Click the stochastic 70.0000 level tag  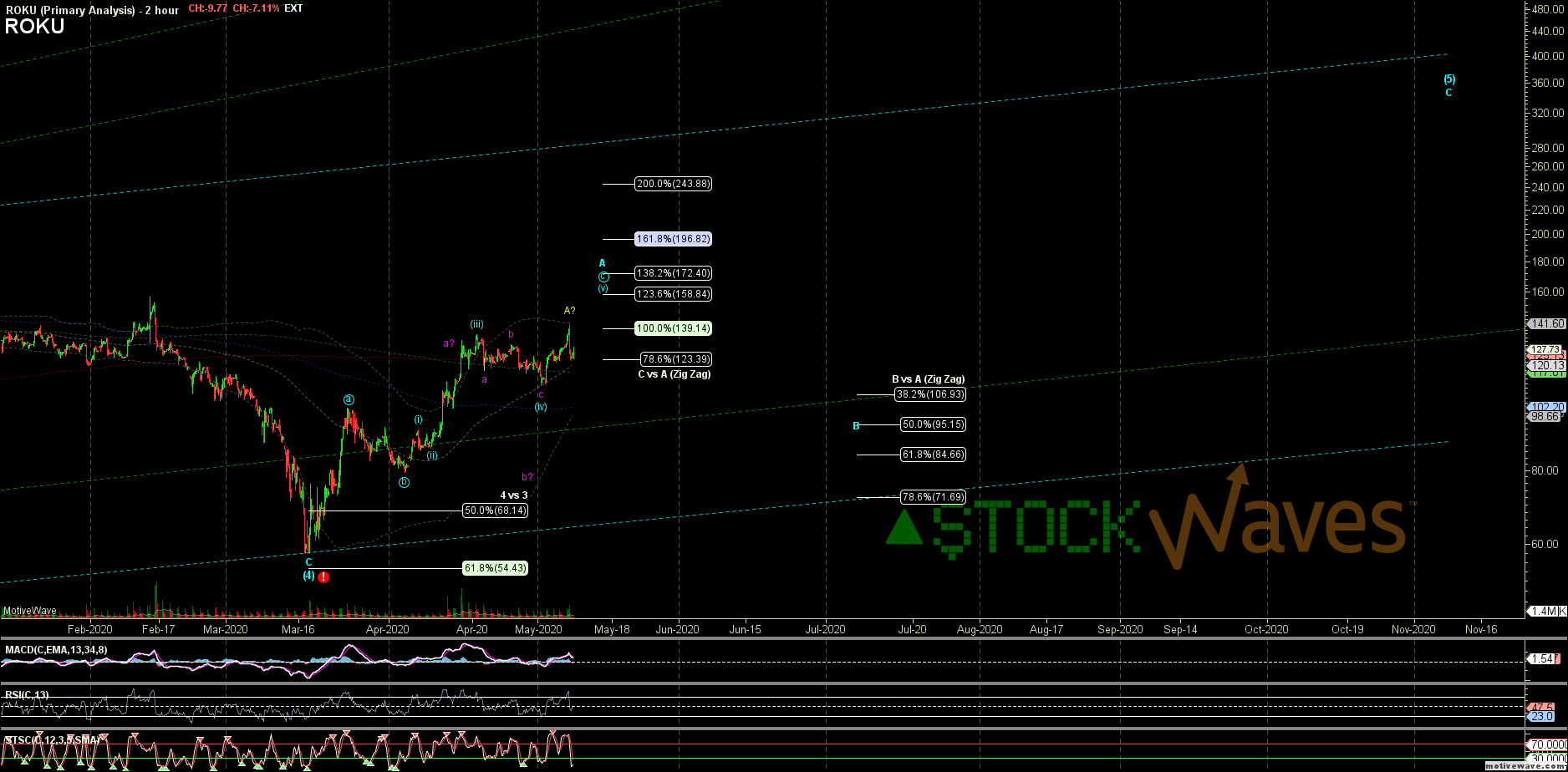tap(1546, 744)
